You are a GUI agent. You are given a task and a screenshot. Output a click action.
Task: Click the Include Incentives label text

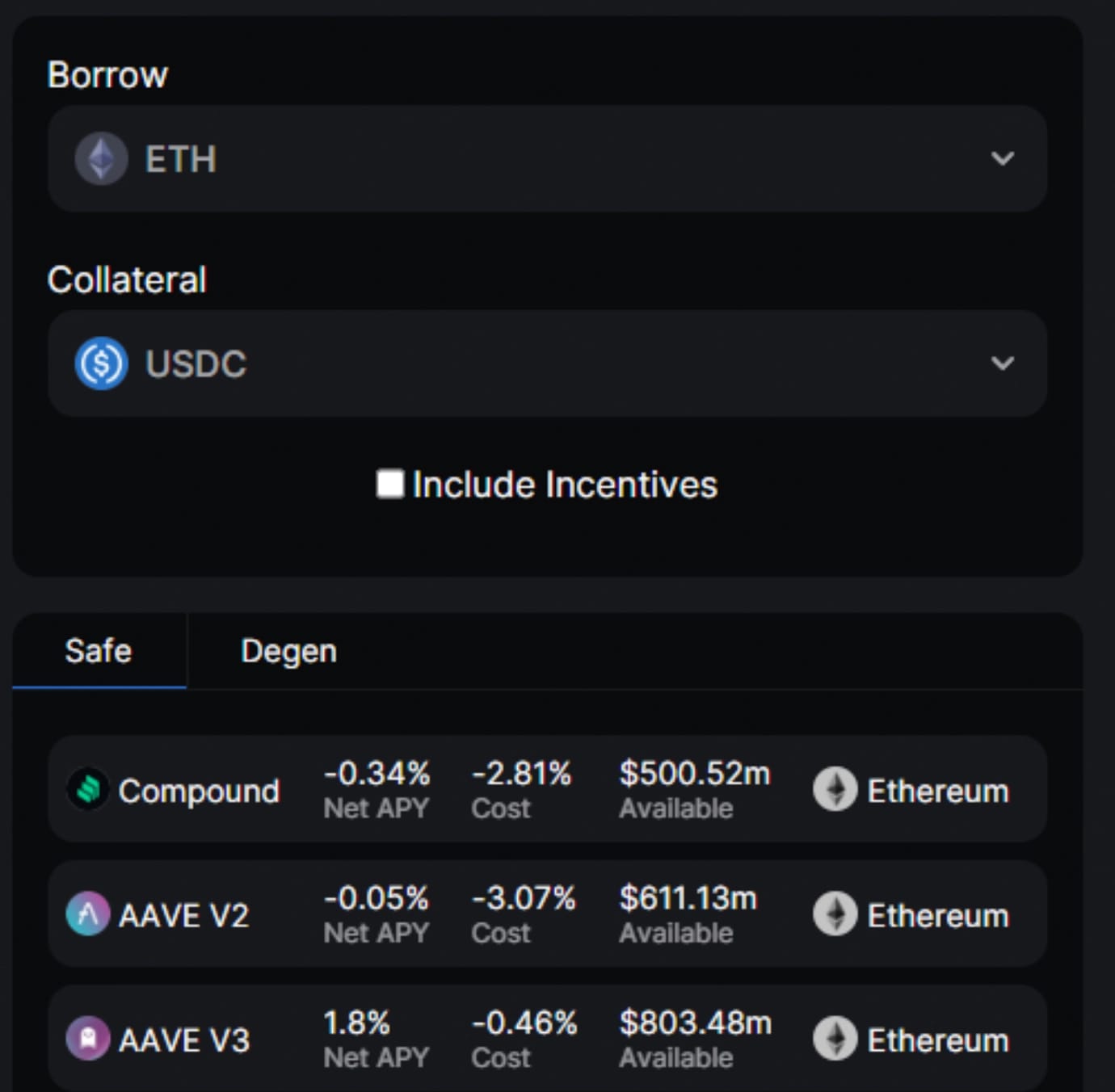564,485
